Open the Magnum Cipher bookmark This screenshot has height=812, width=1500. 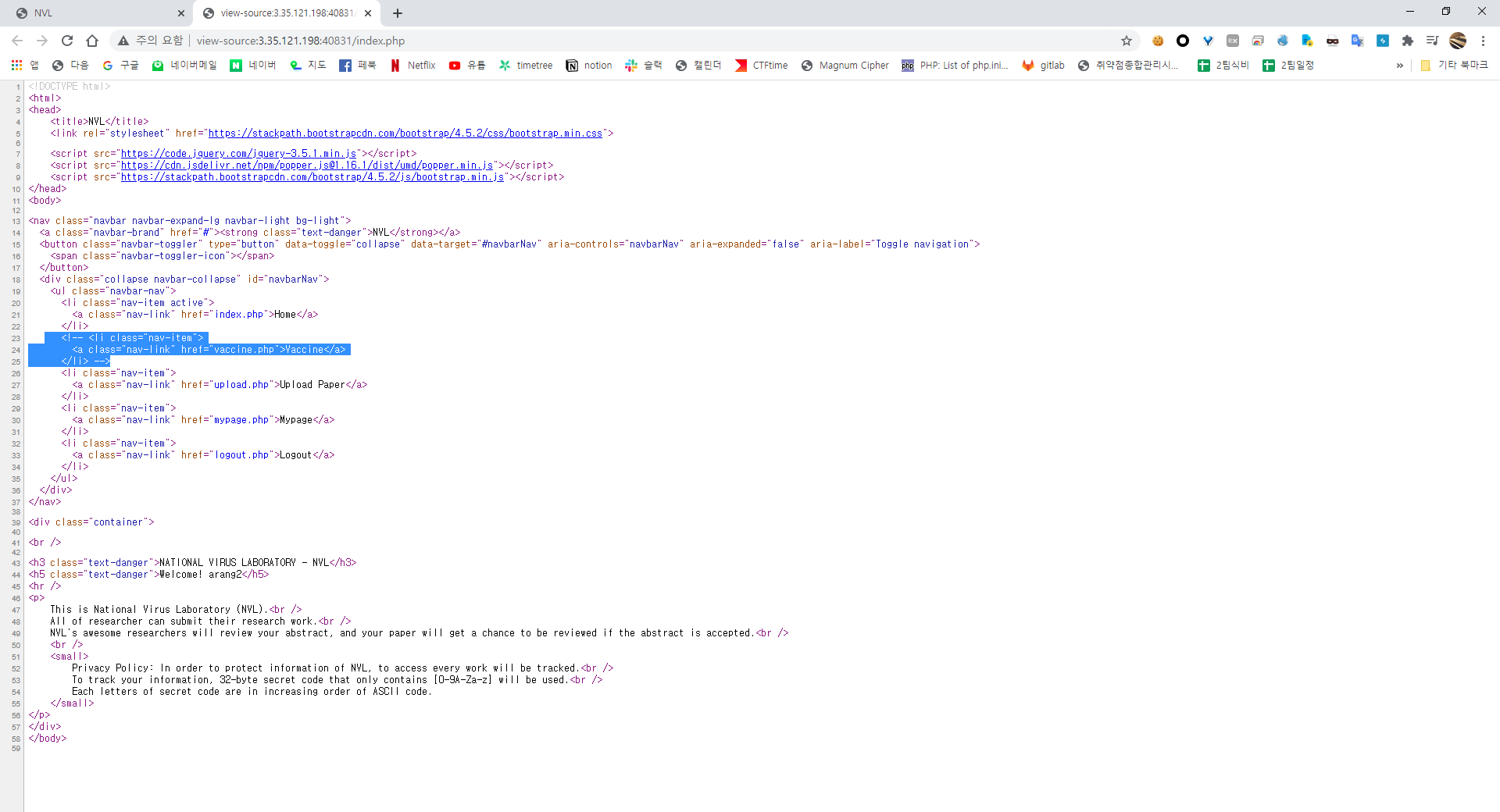click(845, 66)
